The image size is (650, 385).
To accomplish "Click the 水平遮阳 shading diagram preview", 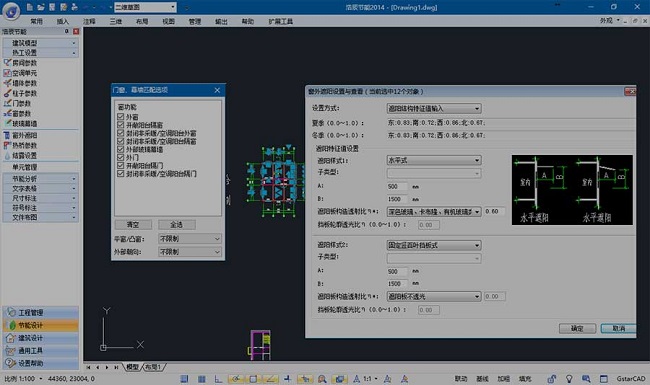I will [572, 190].
